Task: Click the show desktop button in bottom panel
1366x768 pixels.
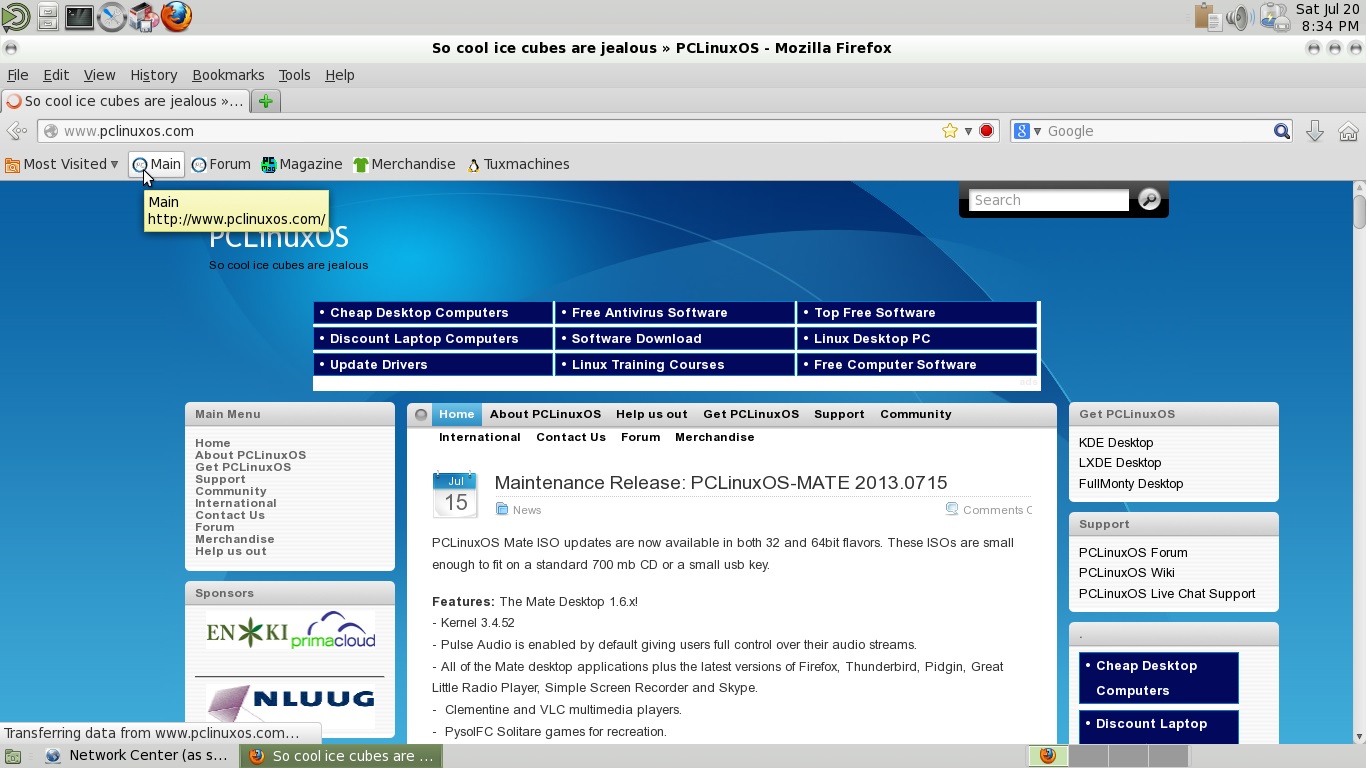Action: point(12,757)
